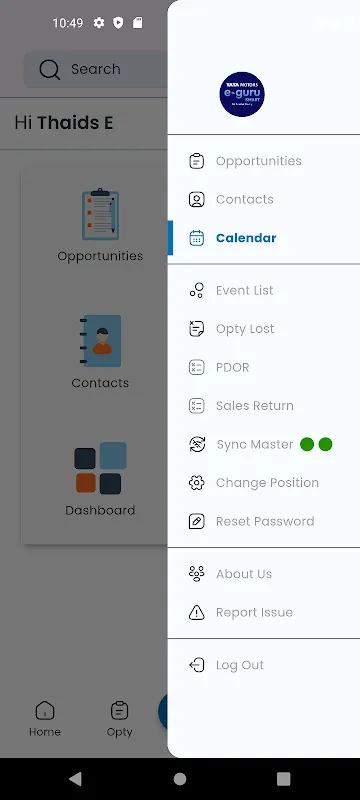Open Opportunities from the side drawer

[264, 161]
